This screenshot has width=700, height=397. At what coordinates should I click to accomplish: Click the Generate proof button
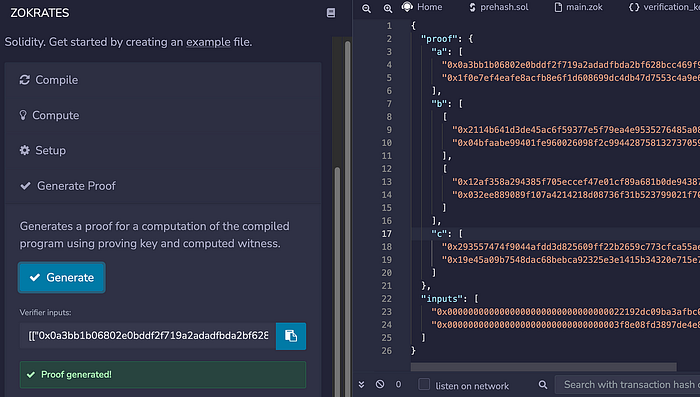click(x=62, y=277)
